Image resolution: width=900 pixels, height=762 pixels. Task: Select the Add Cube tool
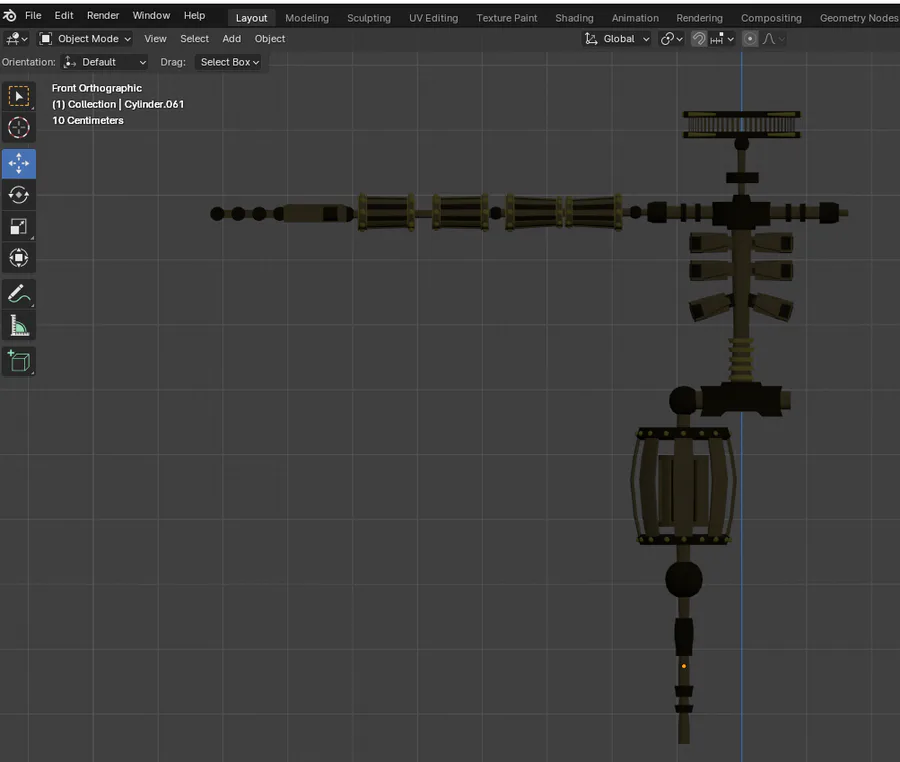19,361
